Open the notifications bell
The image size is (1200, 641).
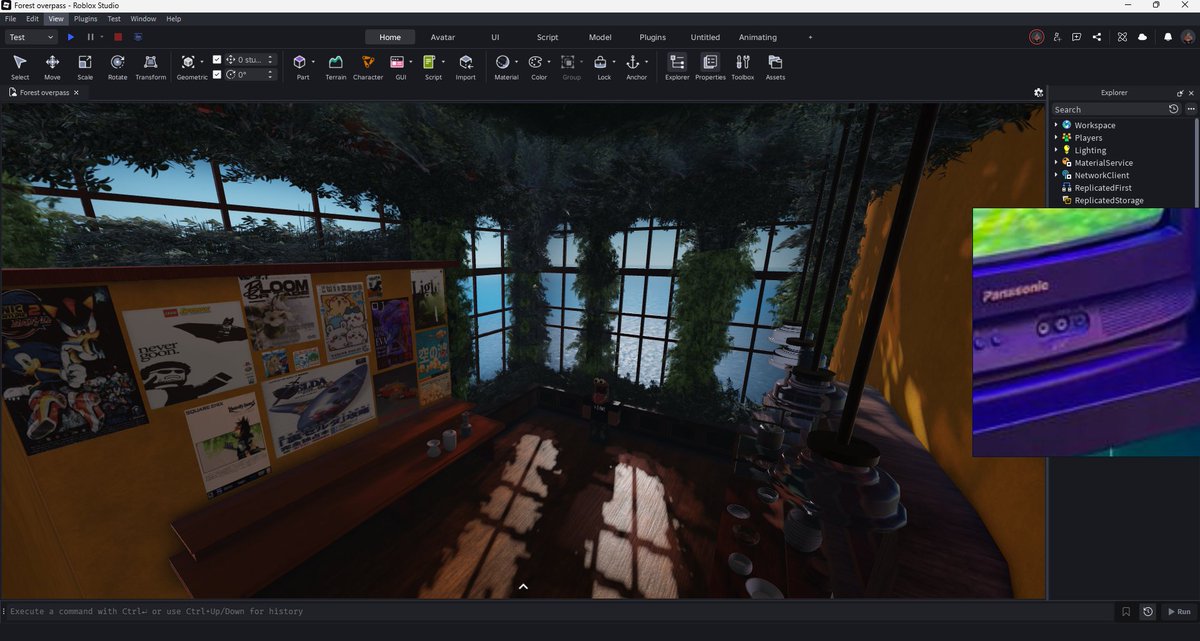tap(1168, 37)
